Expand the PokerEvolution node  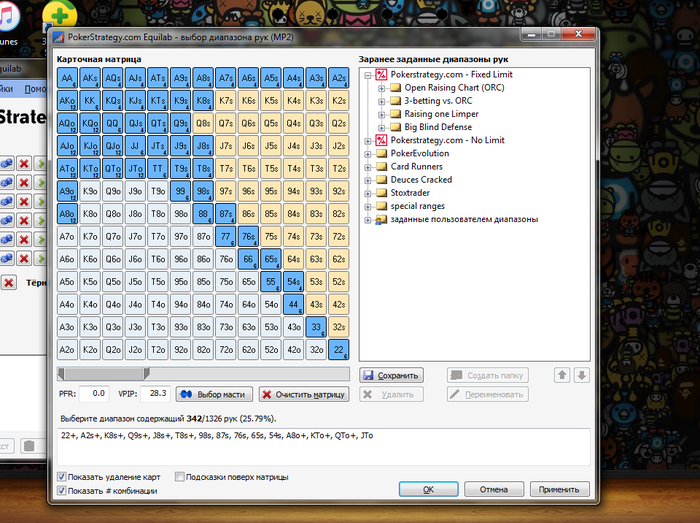pyautogui.click(x=368, y=154)
